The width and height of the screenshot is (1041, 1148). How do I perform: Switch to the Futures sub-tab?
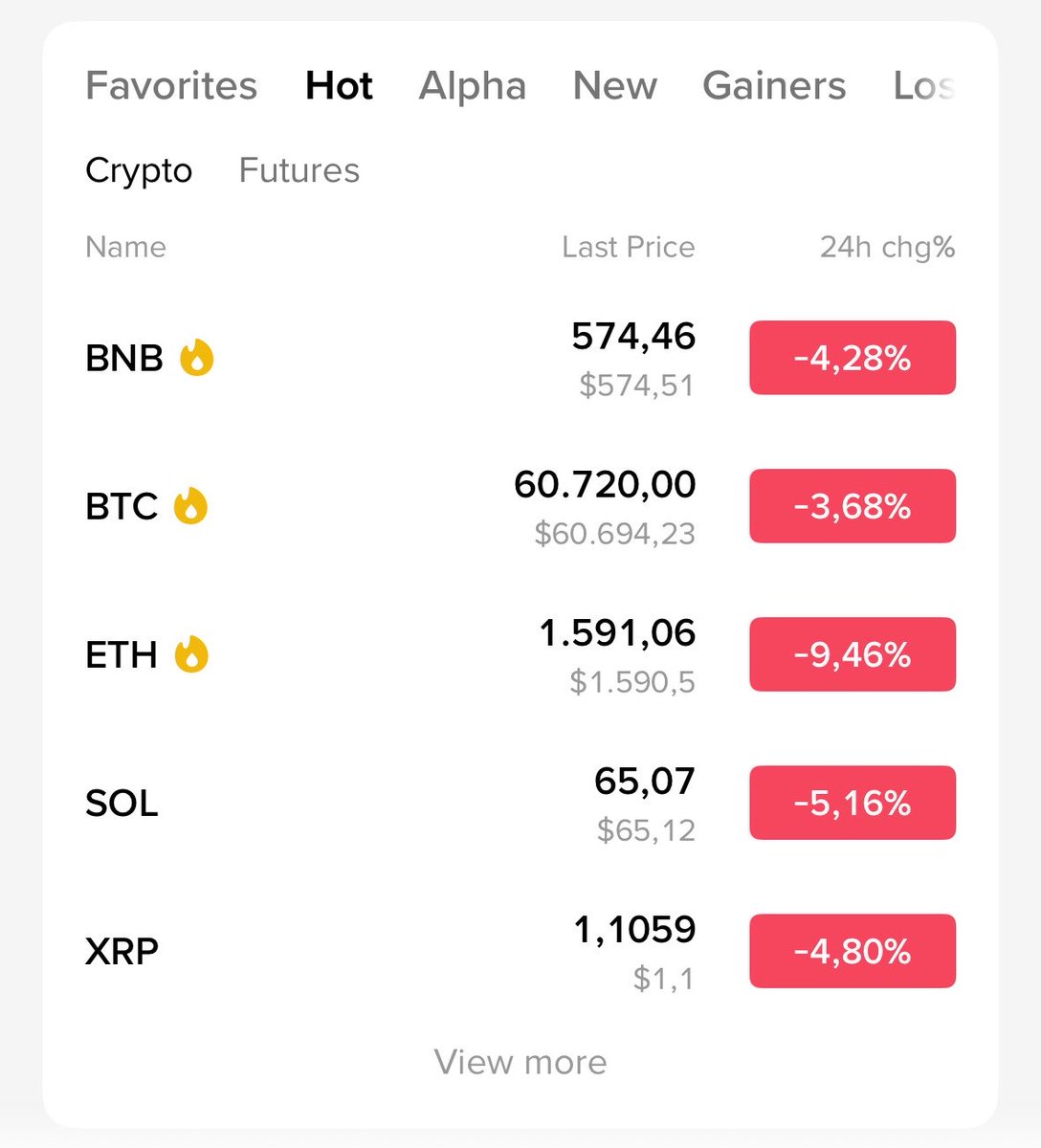click(x=299, y=170)
